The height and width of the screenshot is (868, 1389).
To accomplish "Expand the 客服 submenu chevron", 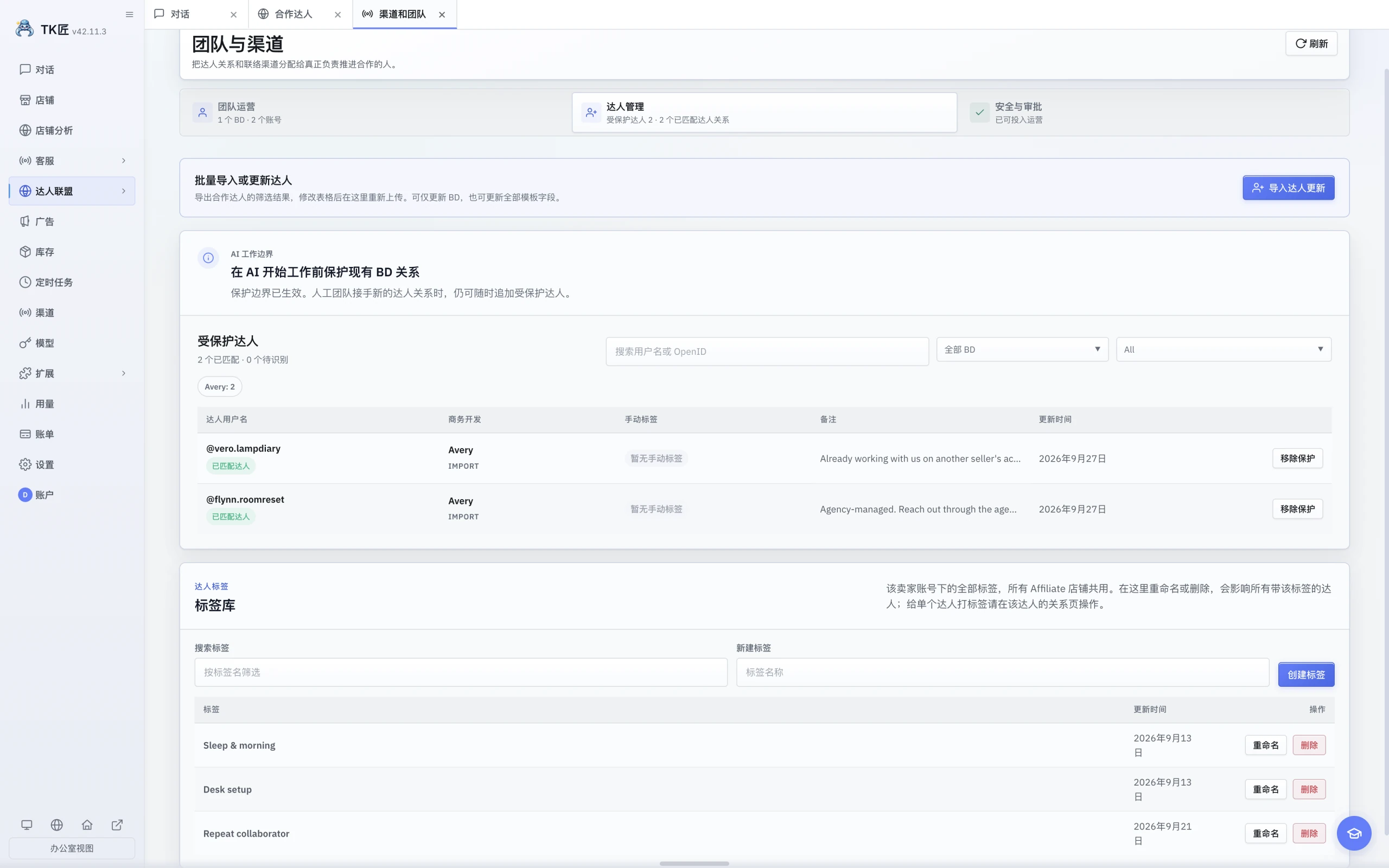I will tap(123, 161).
